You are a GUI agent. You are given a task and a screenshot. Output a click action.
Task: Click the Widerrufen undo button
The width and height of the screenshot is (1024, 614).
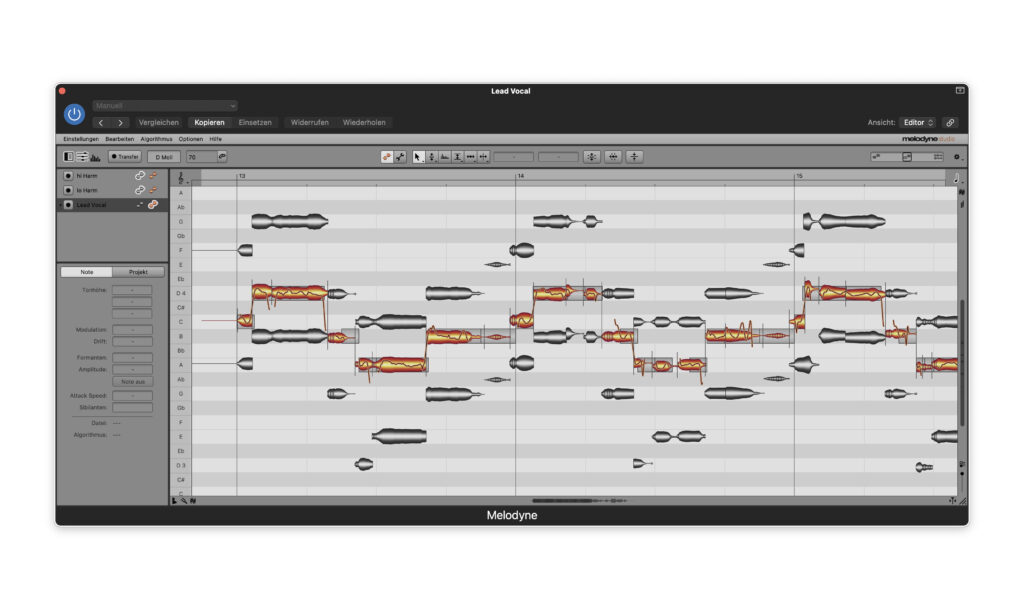(x=310, y=123)
